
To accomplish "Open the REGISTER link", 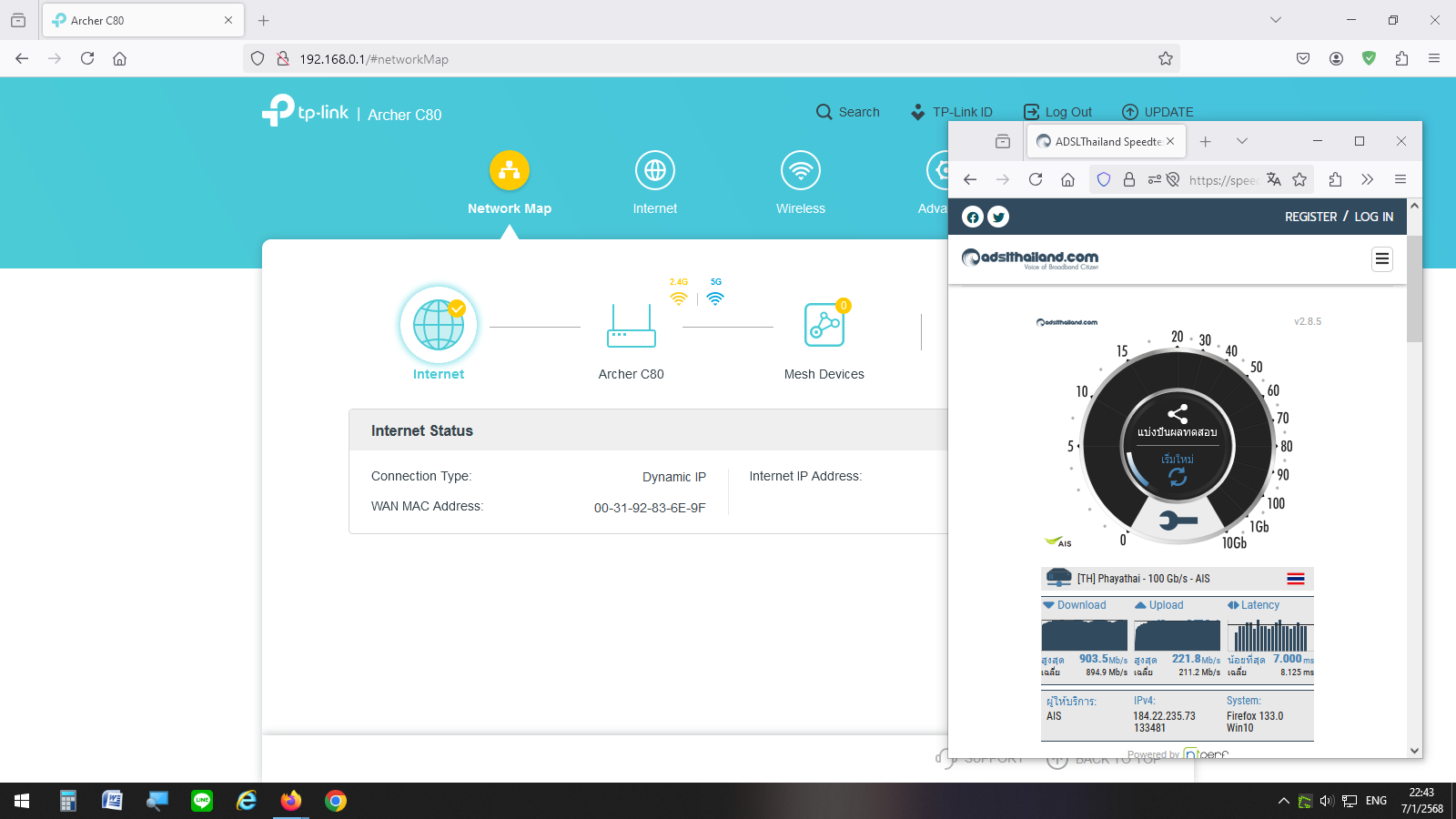I will click(x=1310, y=217).
